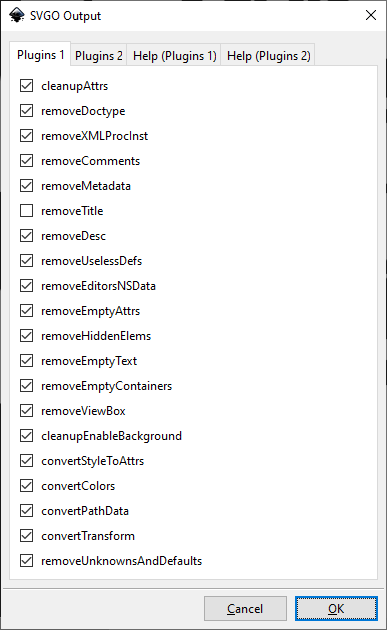
Task: Enable the removeTitle checkbox
Action: [x=27, y=211]
